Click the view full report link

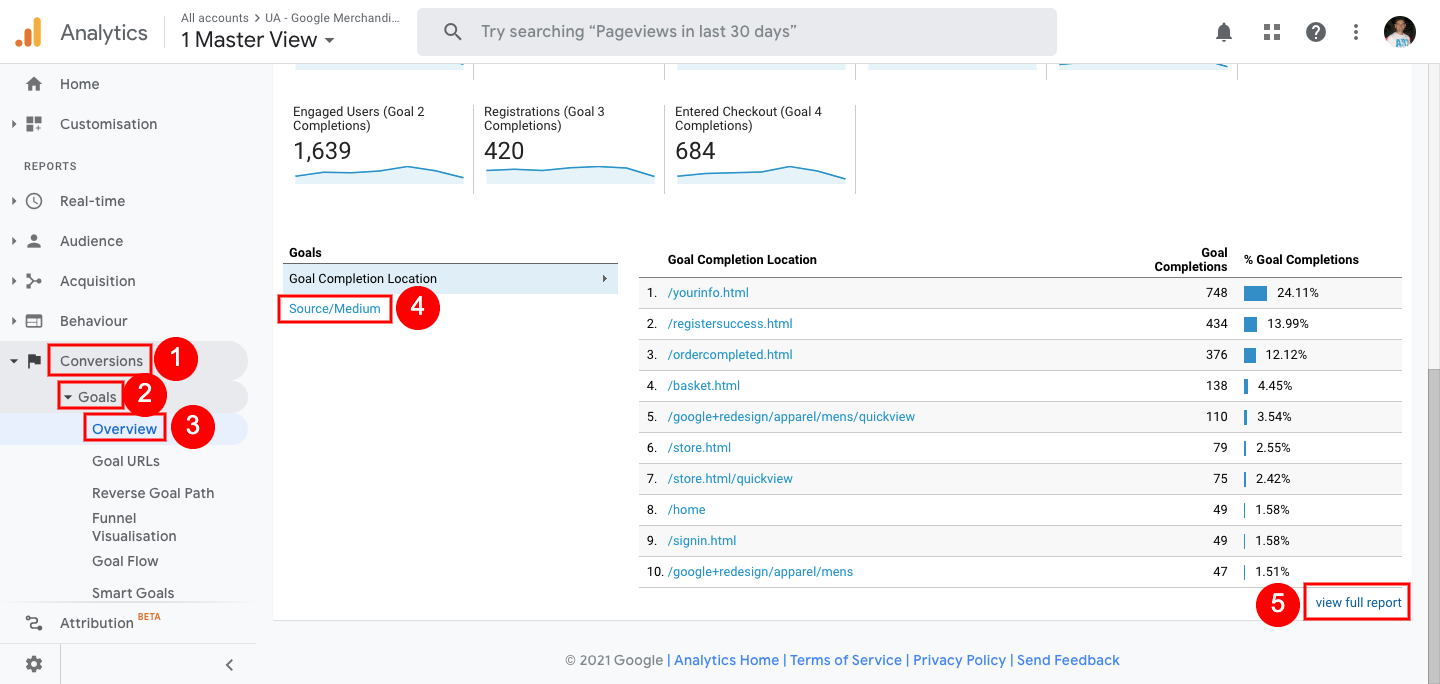pyautogui.click(x=1358, y=603)
